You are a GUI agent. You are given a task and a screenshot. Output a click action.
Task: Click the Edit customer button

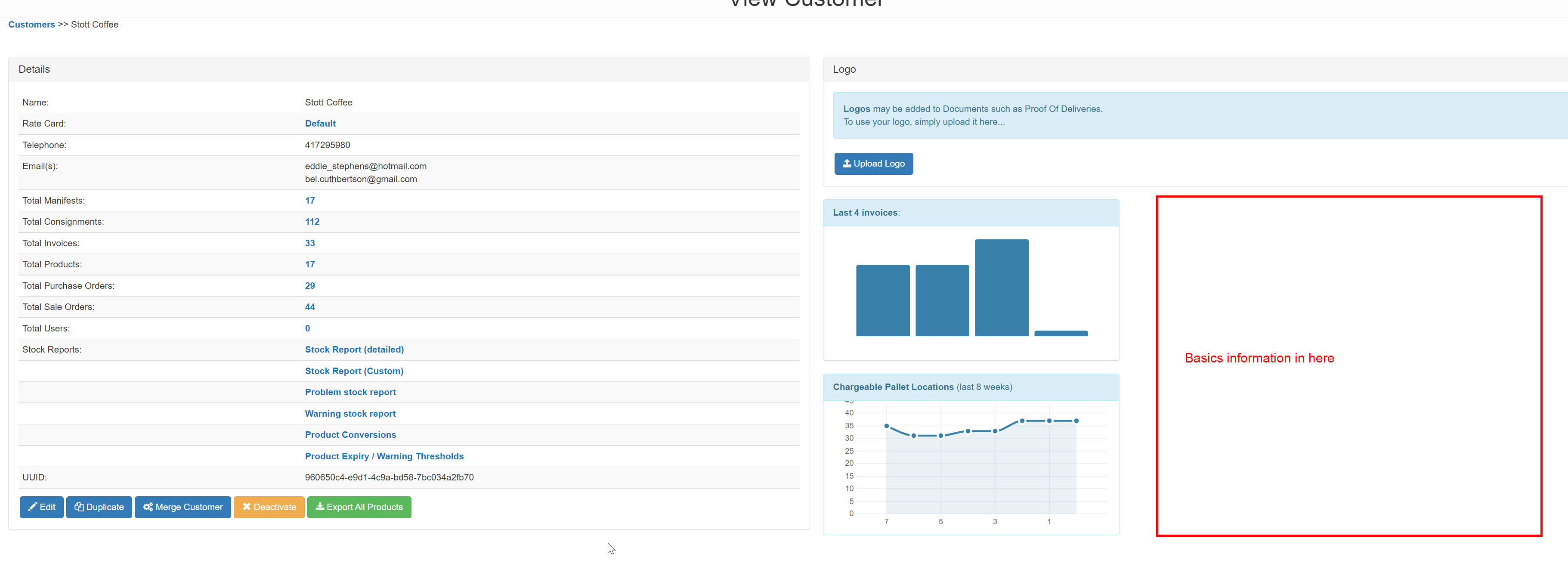click(x=41, y=507)
